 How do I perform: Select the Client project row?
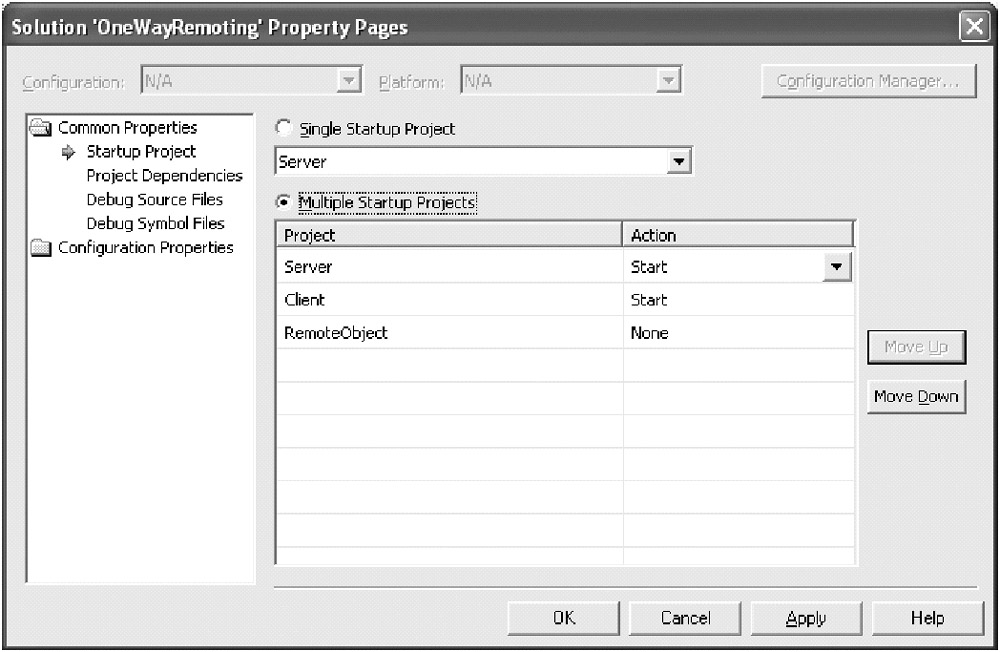click(x=305, y=300)
